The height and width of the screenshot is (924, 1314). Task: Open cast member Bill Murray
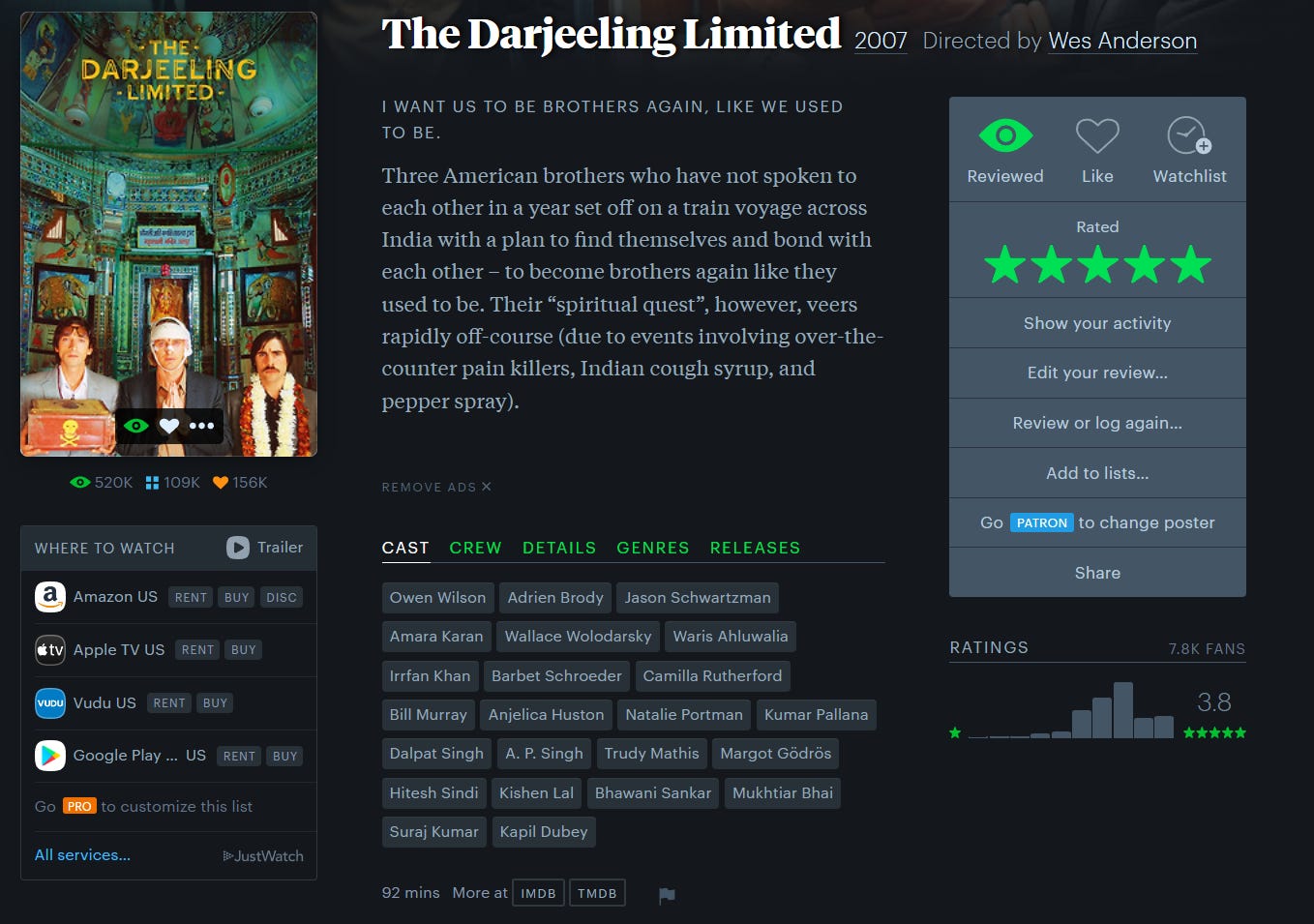429,715
